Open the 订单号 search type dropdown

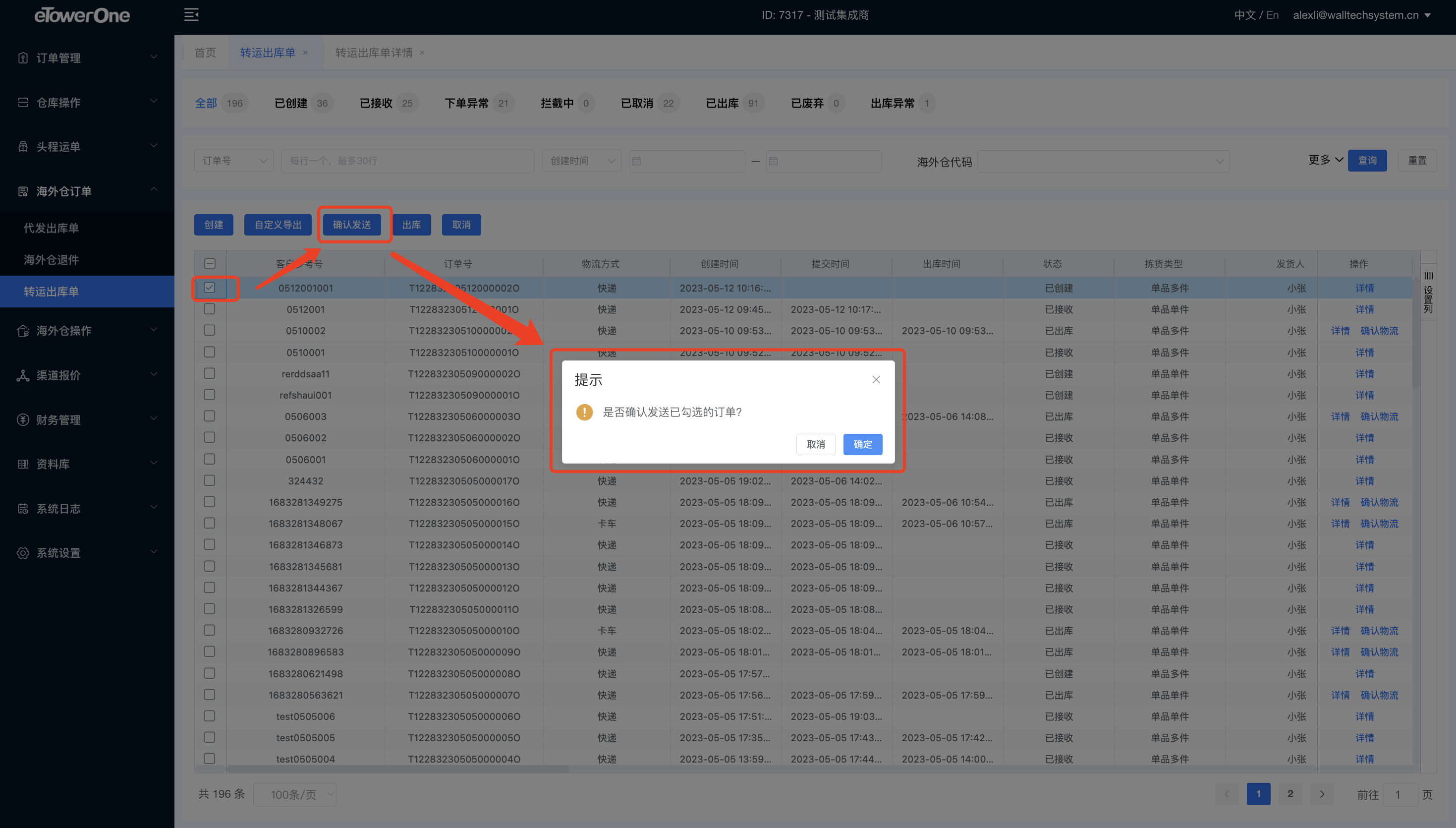233,161
